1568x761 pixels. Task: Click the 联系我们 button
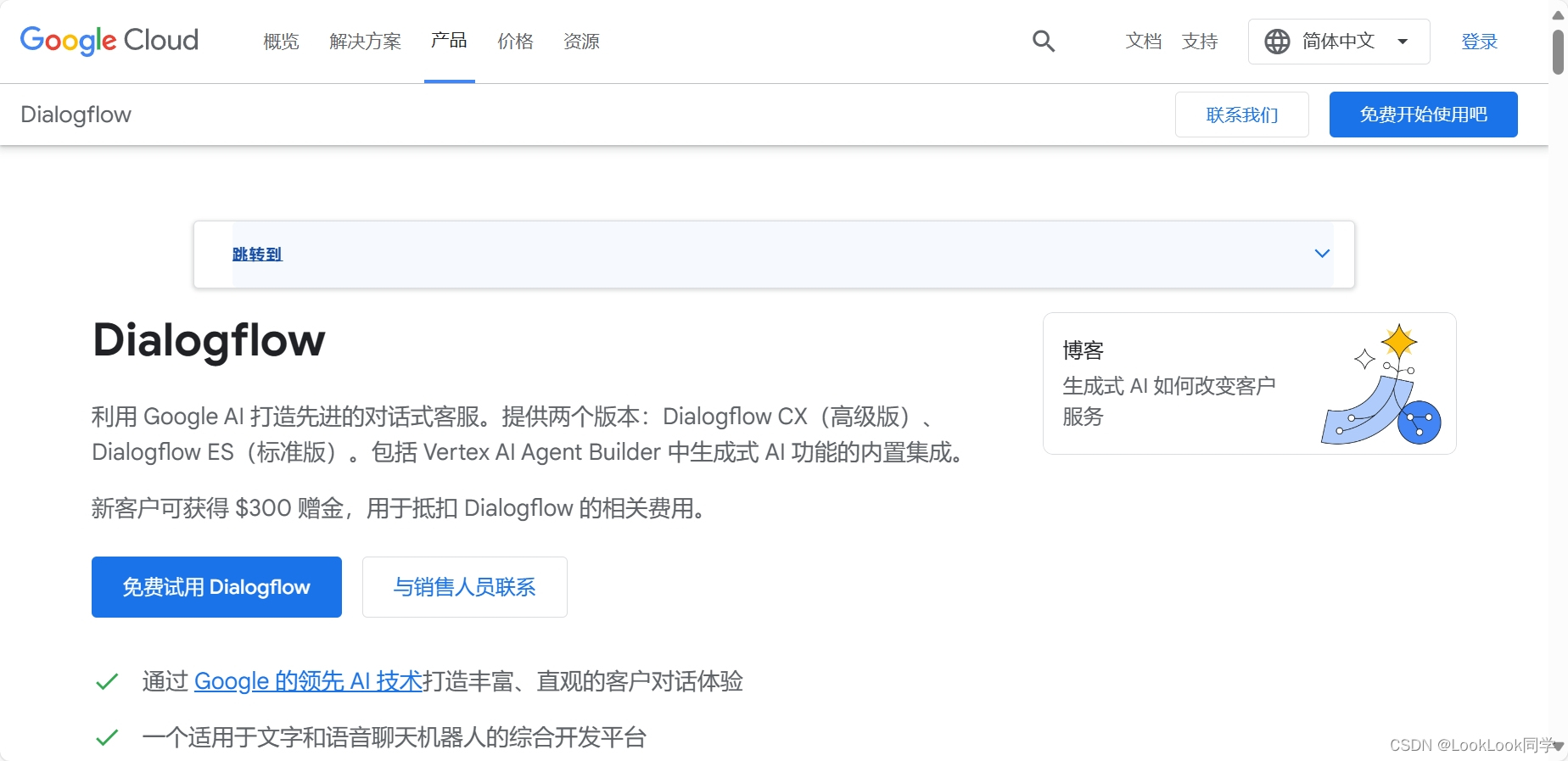tap(1242, 115)
